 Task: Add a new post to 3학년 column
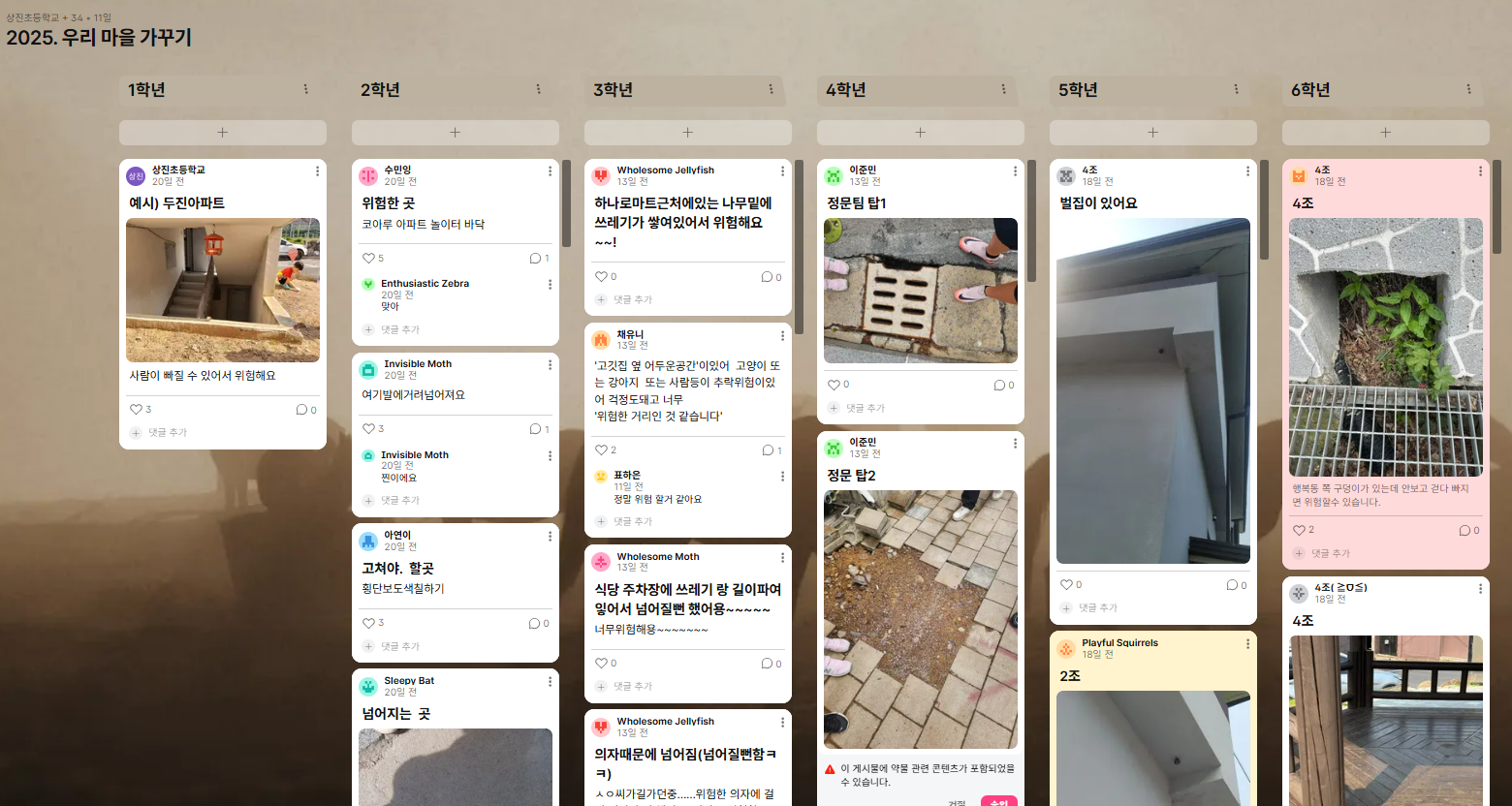[x=688, y=133]
